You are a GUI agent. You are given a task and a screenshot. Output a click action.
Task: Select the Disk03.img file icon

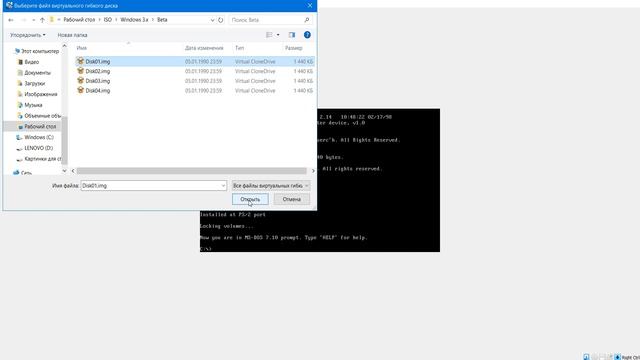(80, 81)
